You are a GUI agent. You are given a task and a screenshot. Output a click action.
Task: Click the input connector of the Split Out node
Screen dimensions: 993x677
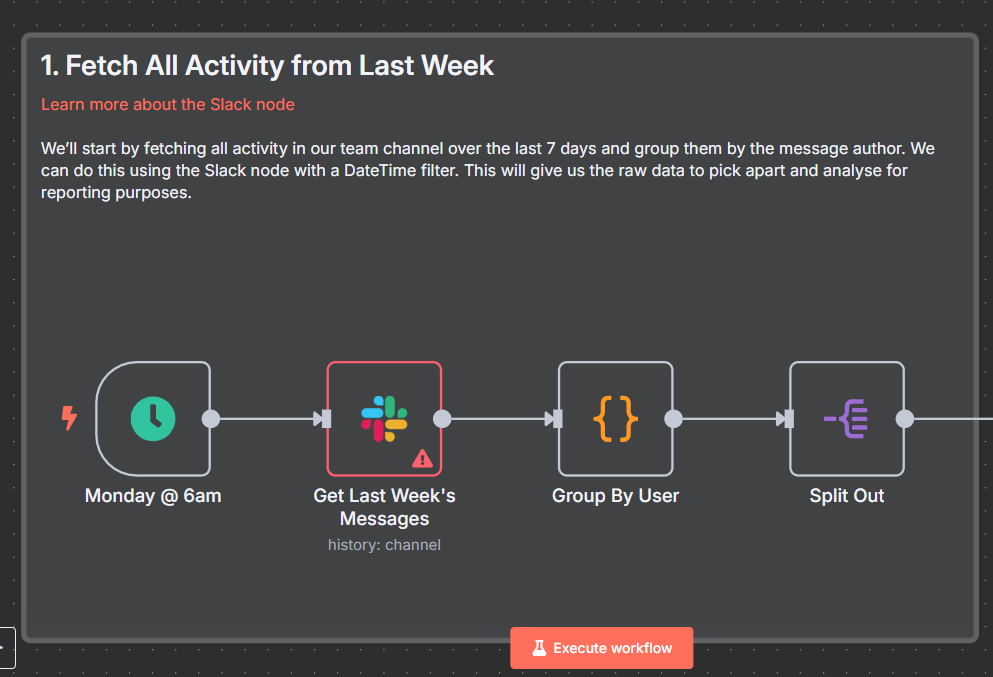(x=787, y=419)
